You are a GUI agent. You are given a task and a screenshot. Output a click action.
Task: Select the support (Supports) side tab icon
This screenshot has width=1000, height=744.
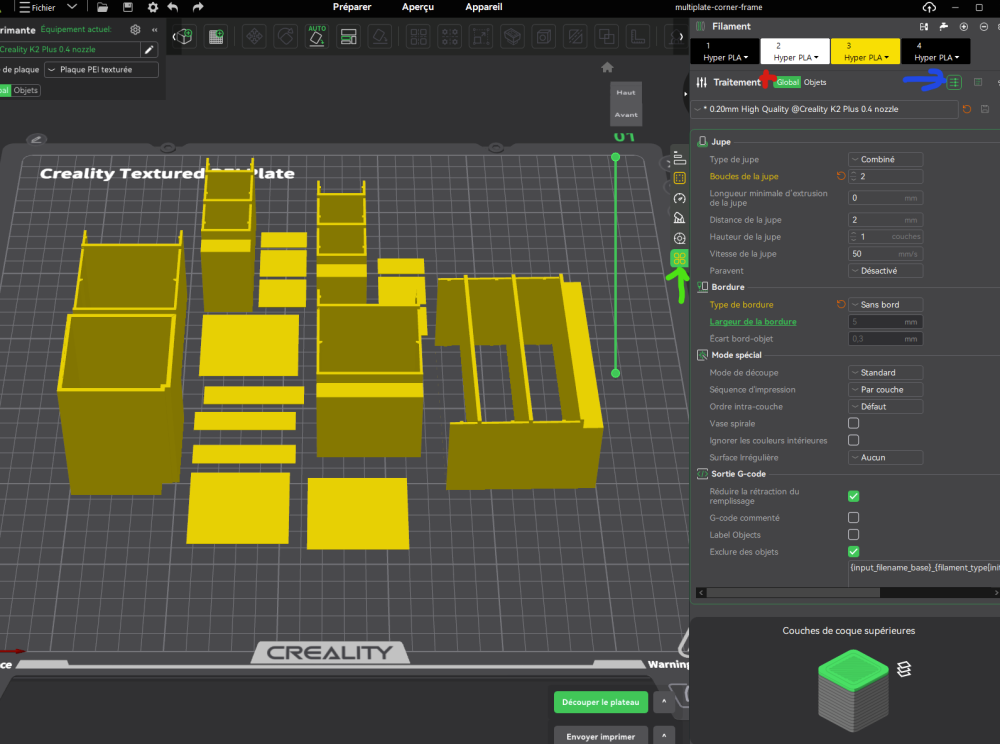pos(680,218)
